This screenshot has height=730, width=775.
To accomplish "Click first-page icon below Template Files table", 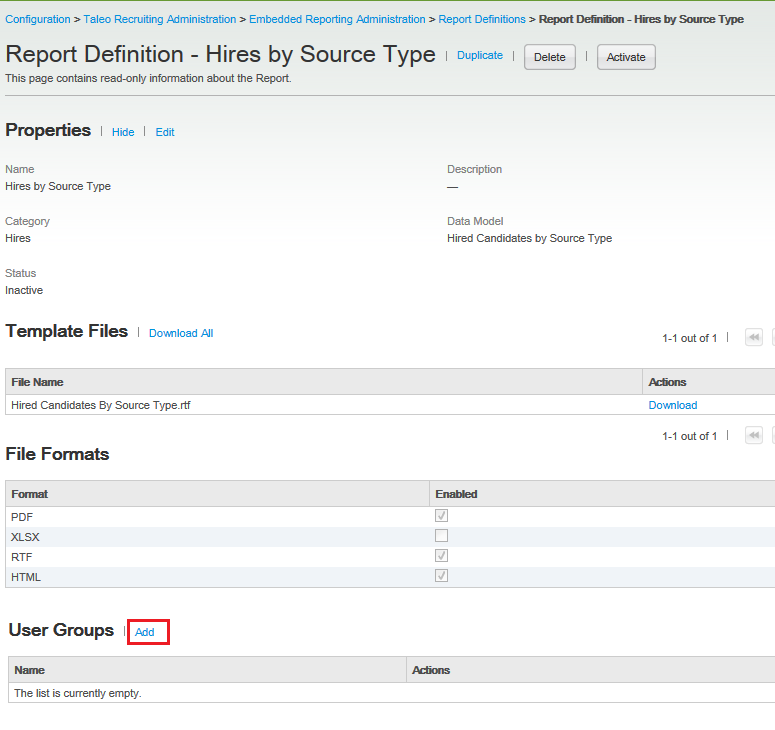I will coord(754,436).
